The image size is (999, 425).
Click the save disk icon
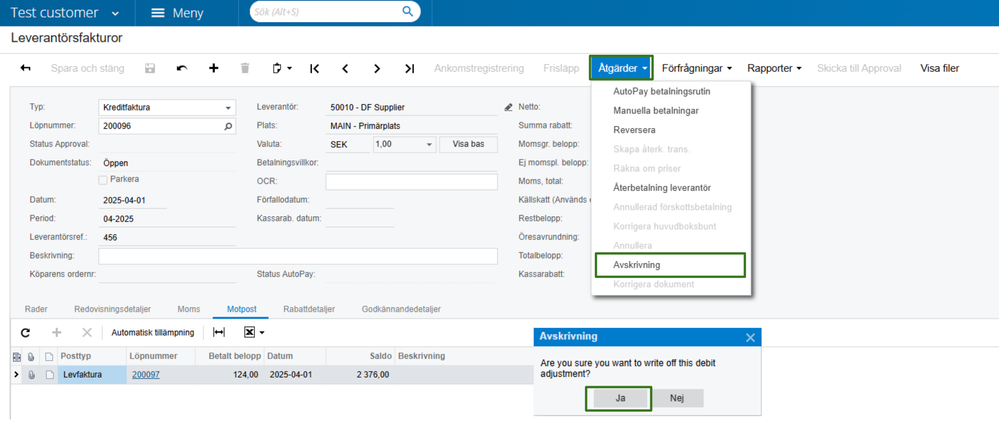click(x=150, y=68)
